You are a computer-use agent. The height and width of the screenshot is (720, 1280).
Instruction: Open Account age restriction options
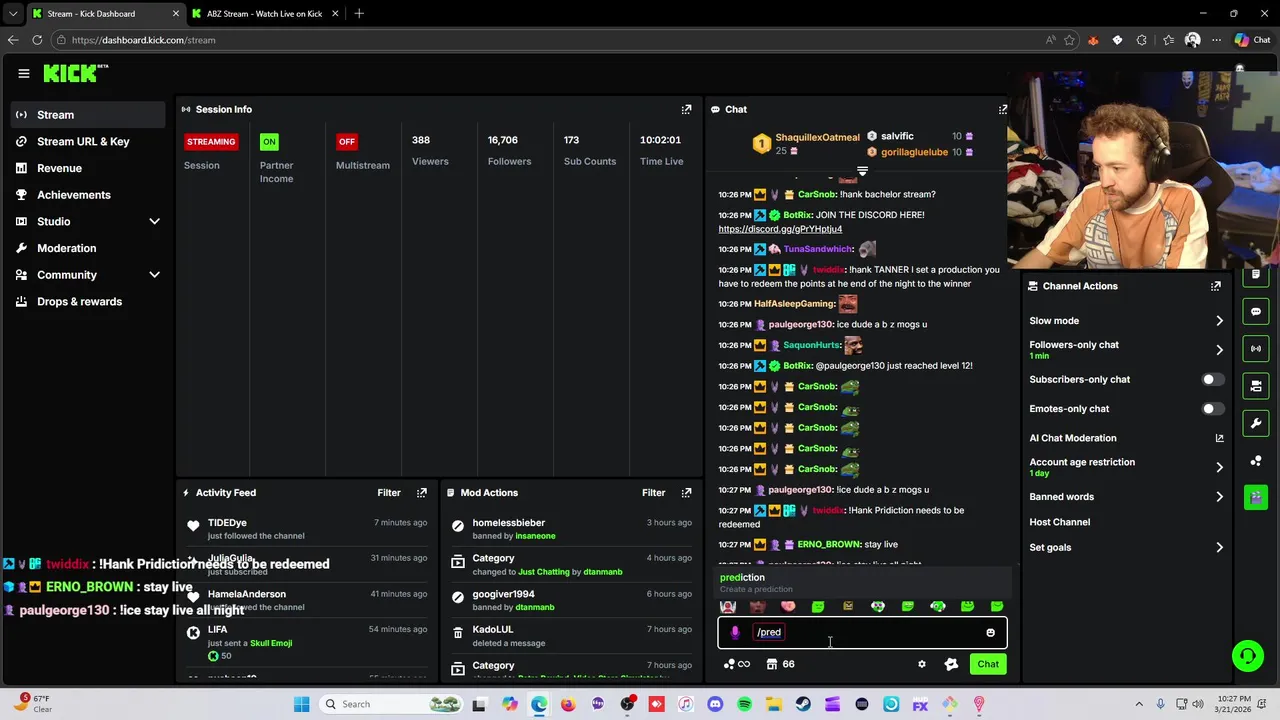pos(1126,467)
